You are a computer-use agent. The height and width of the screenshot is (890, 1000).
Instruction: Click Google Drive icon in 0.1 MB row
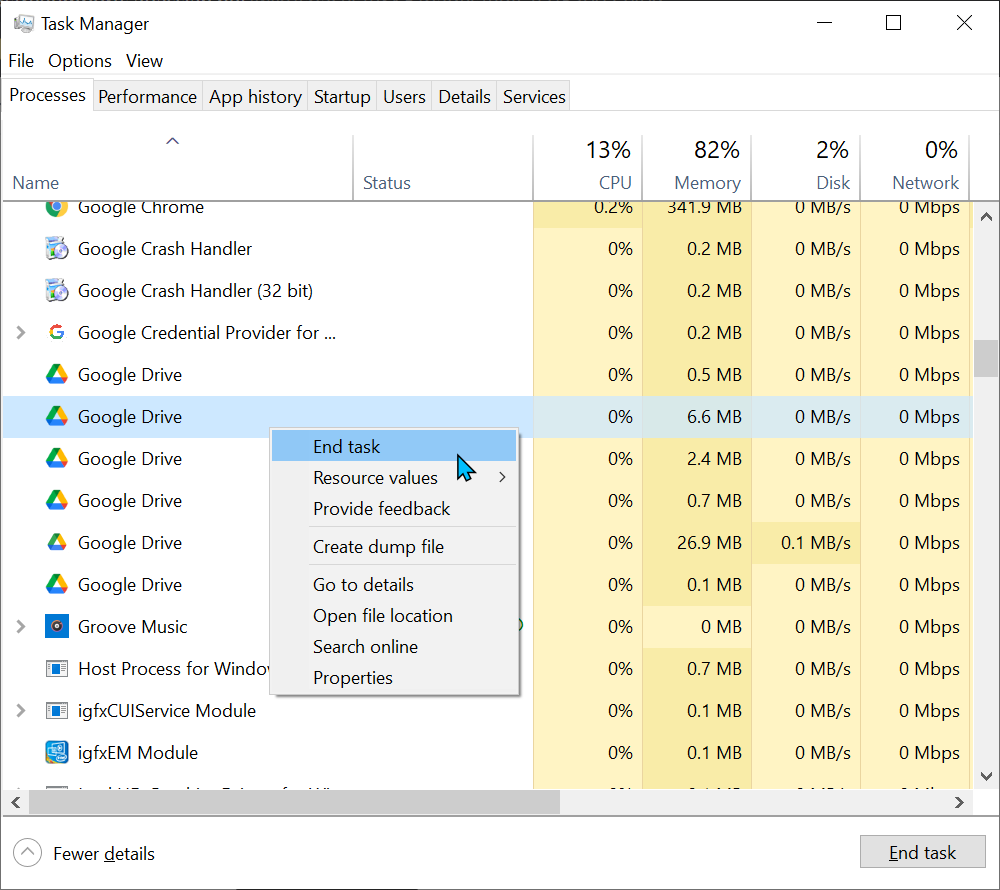coord(57,585)
